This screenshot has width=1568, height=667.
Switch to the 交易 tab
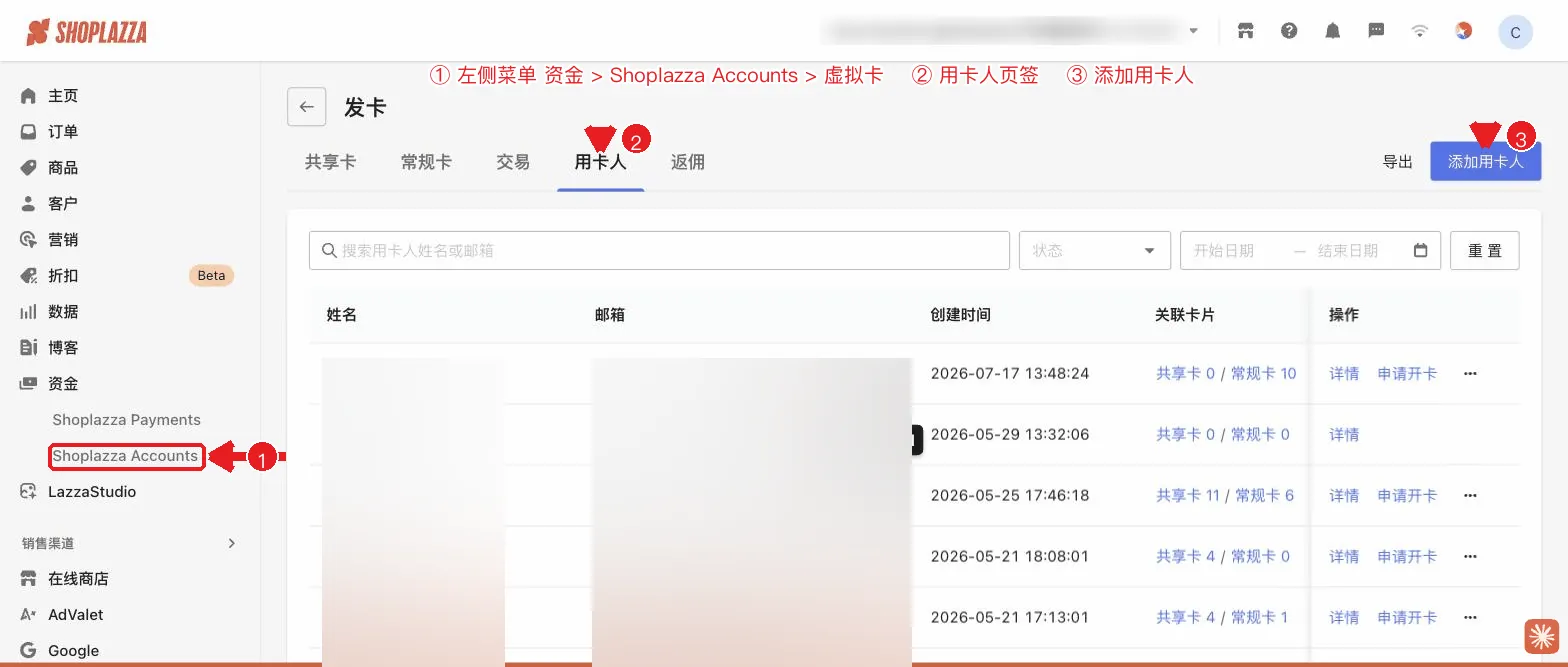click(513, 162)
